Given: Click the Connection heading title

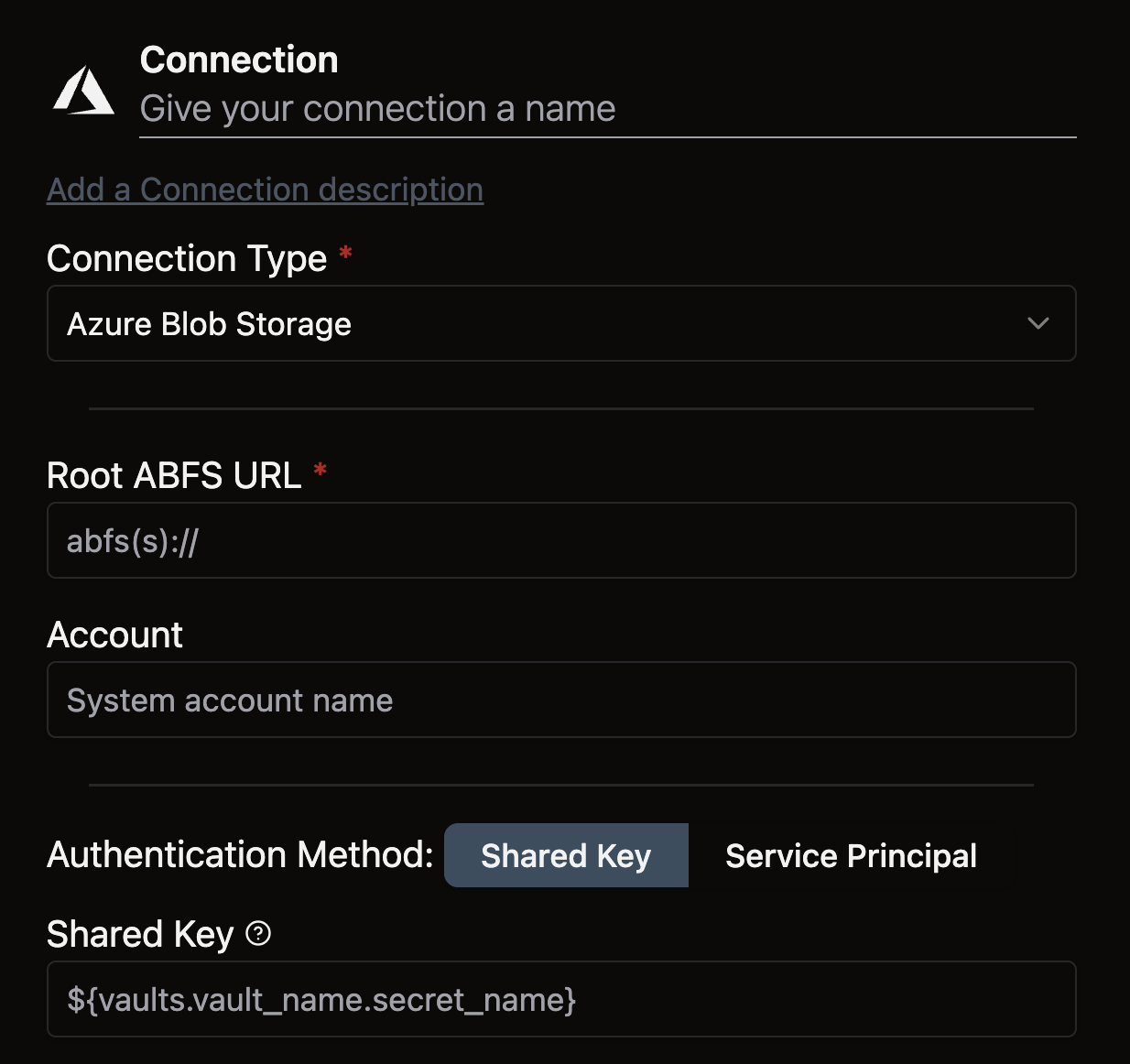Looking at the screenshot, I should pyautogui.click(x=239, y=60).
